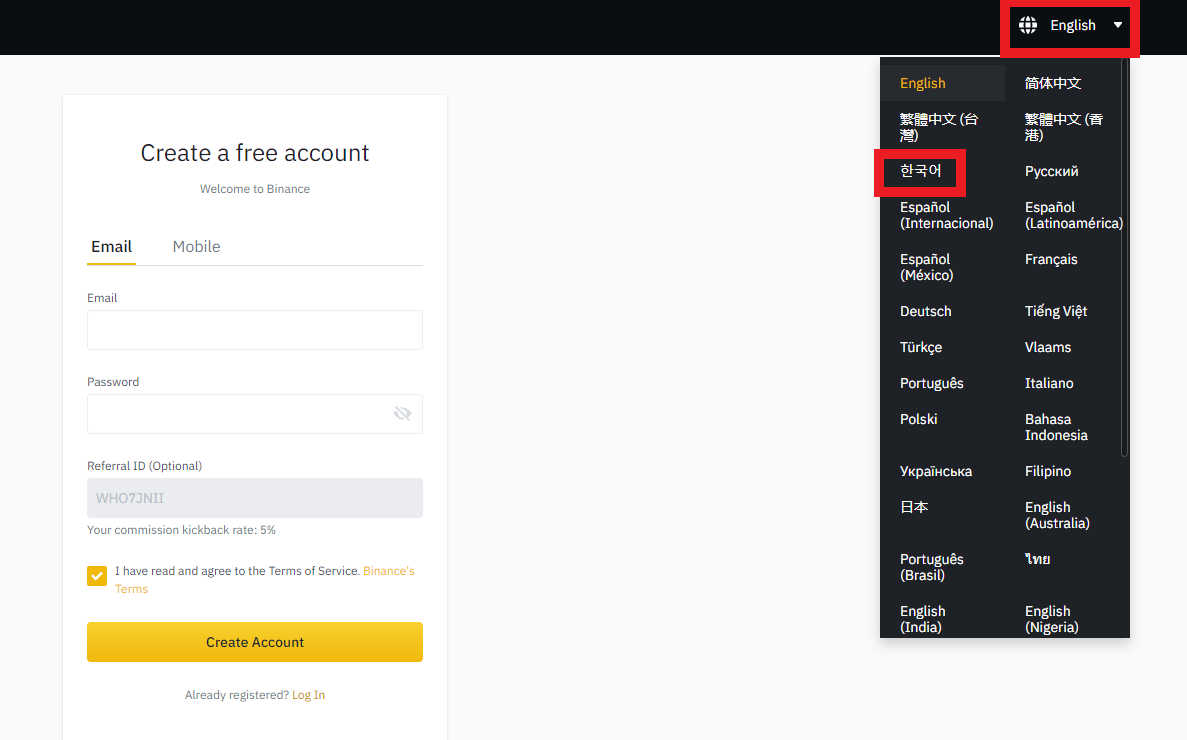Viewport: 1187px width, 740px height.
Task: Uncheck the Terms of Service checkbox
Action: coord(97,576)
